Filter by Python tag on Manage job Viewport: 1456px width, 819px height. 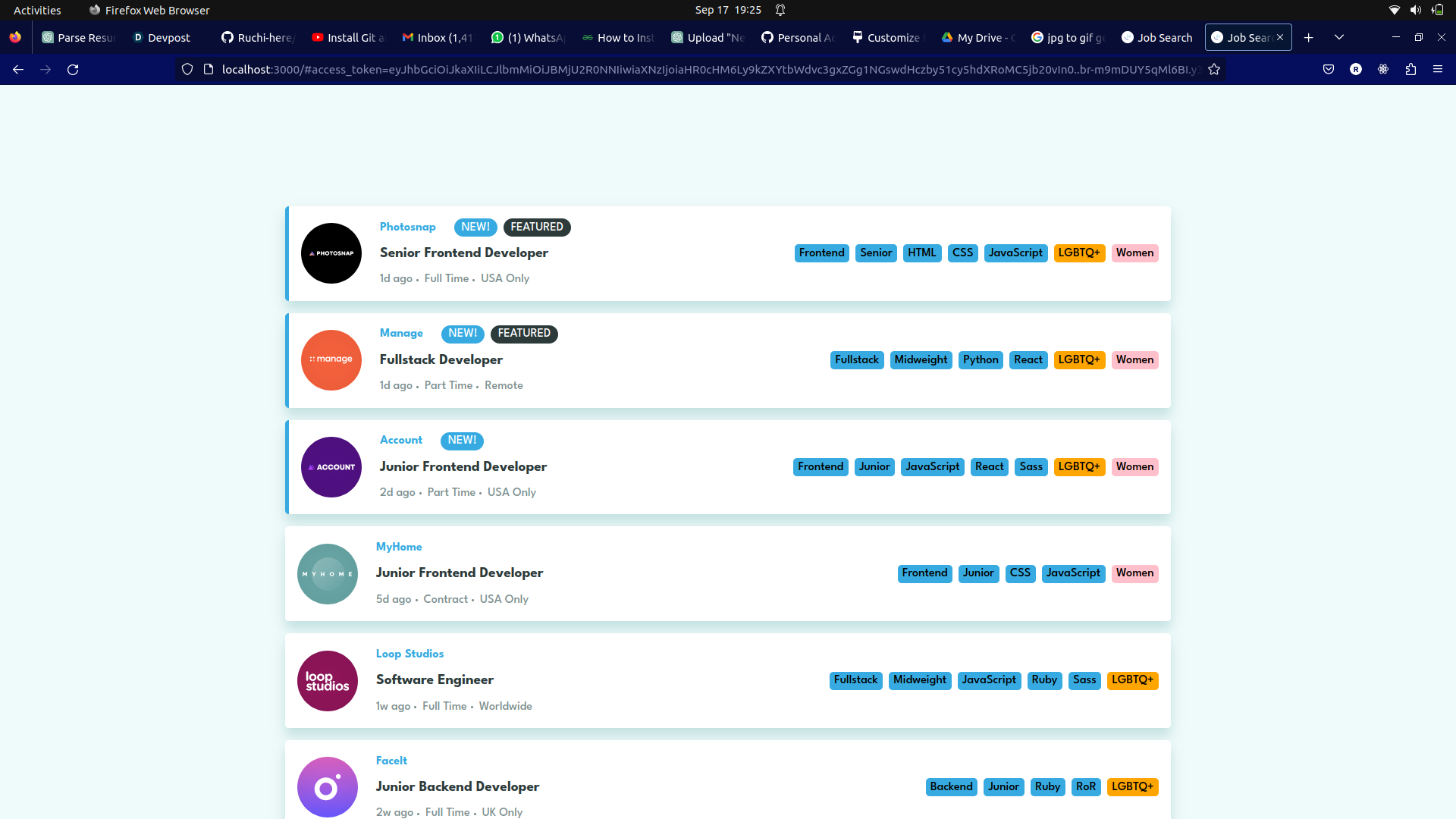(x=981, y=360)
